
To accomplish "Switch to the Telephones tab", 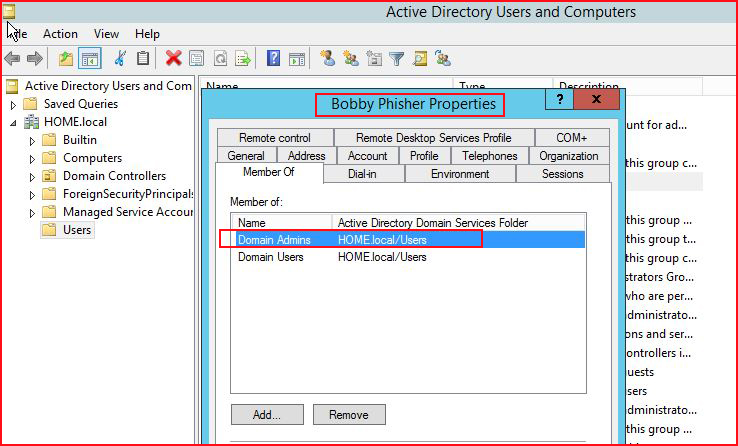I will coord(489,156).
